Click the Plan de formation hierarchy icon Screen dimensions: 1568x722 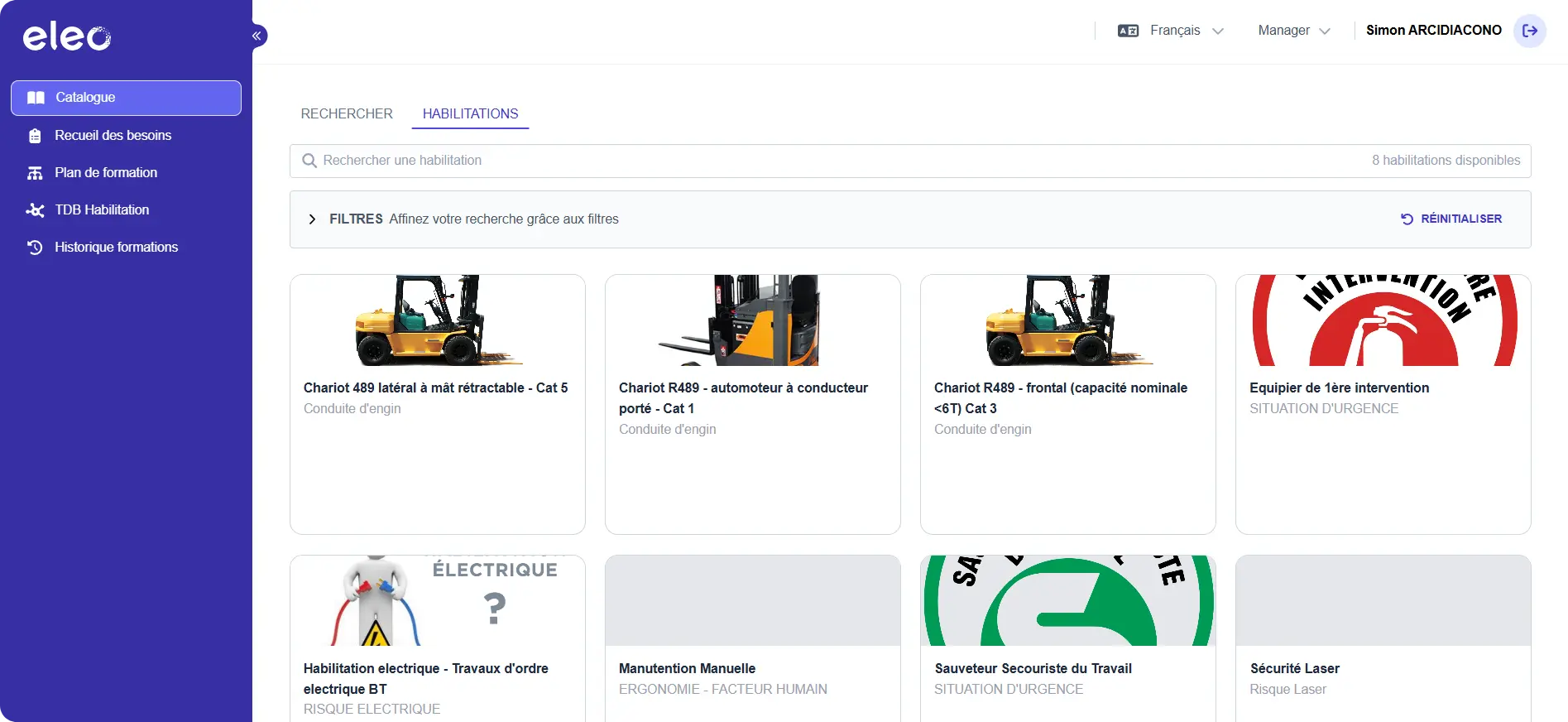click(x=35, y=173)
